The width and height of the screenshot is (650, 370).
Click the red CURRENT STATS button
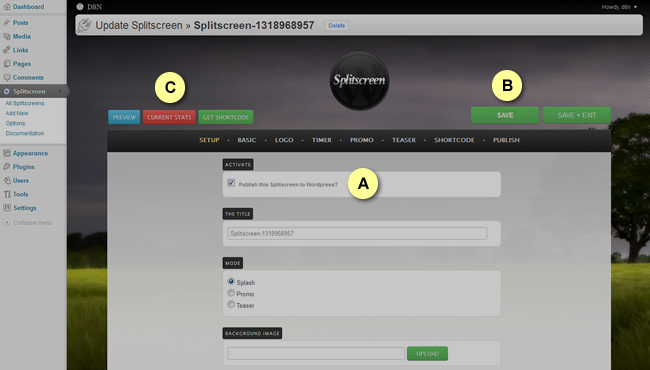click(x=169, y=117)
